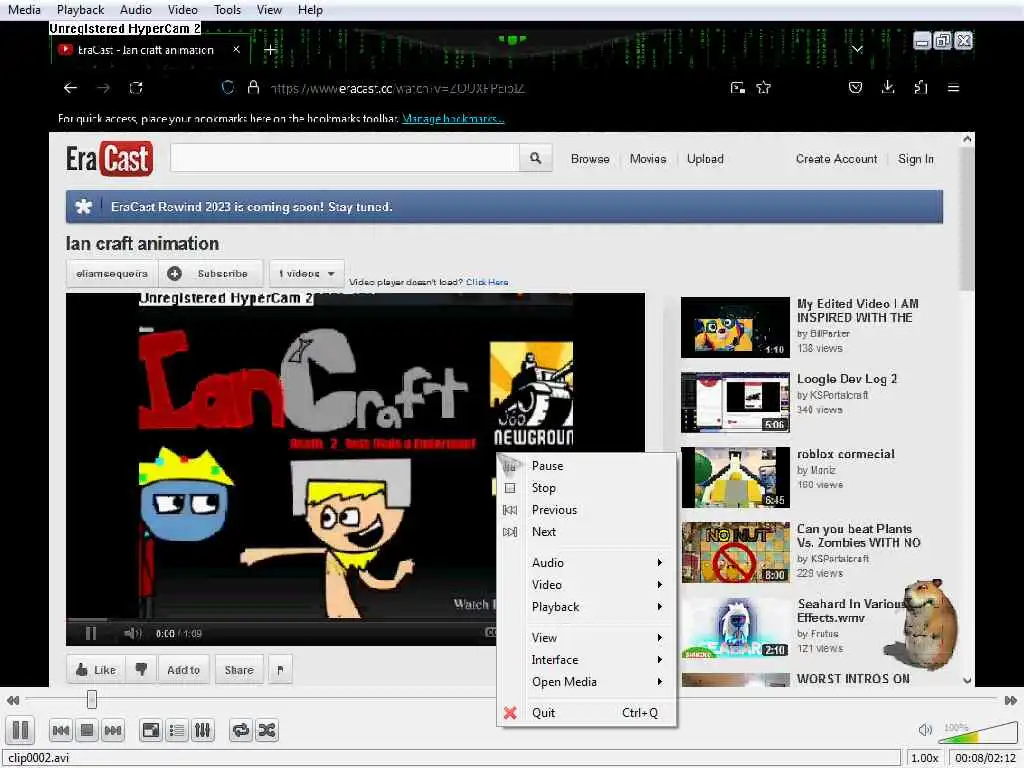Click the flag report button

pos(280,669)
